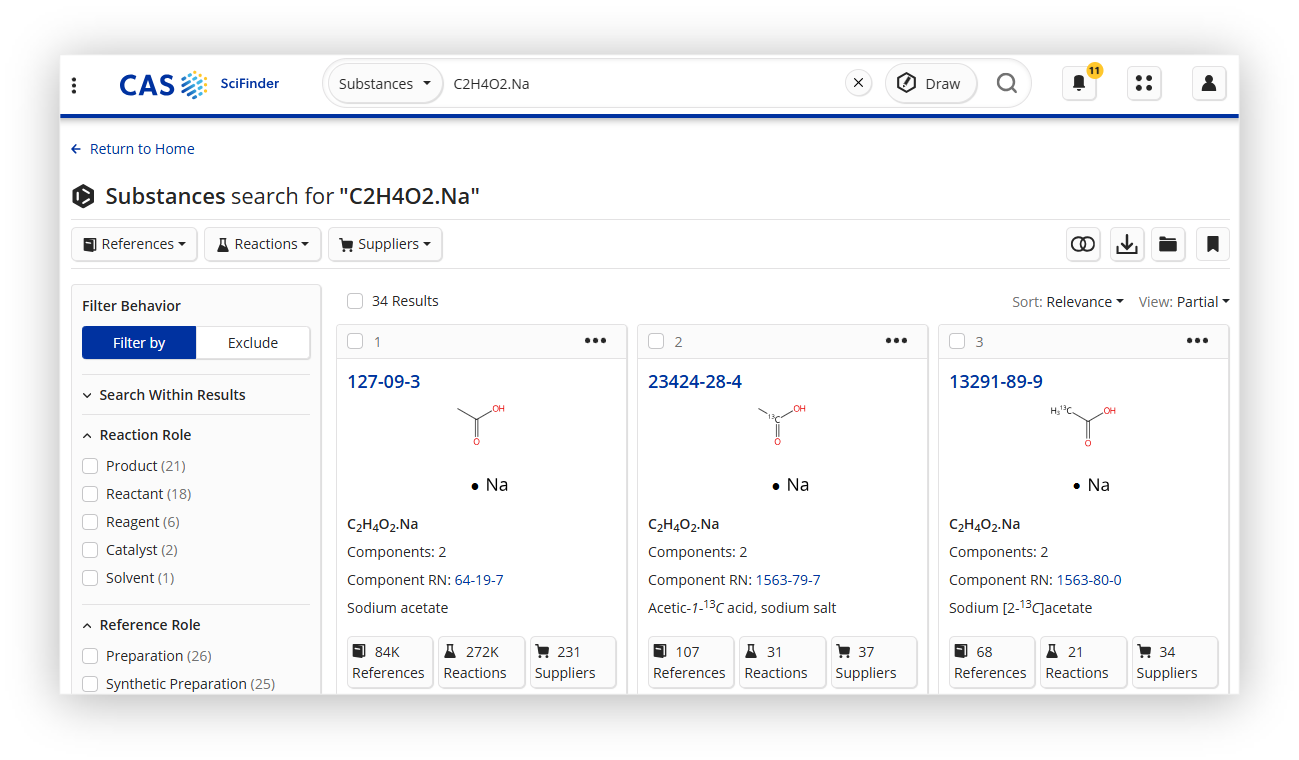
Task: Select result 2 checkbox
Action: (x=656, y=341)
